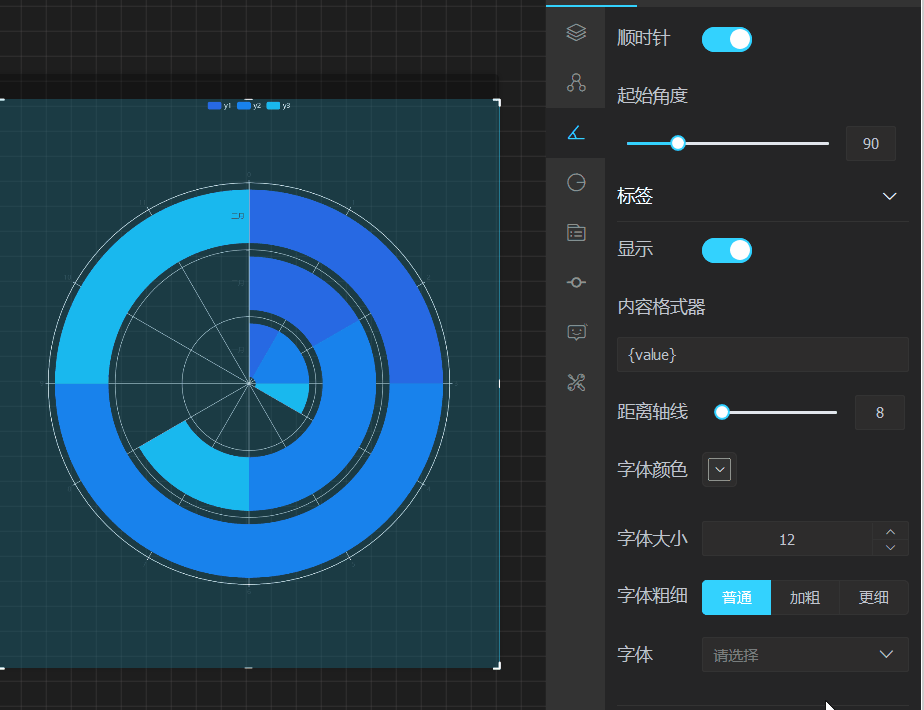Open the layers stack icon tab
Image resolution: width=924 pixels, height=710 pixels.
tap(576, 32)
